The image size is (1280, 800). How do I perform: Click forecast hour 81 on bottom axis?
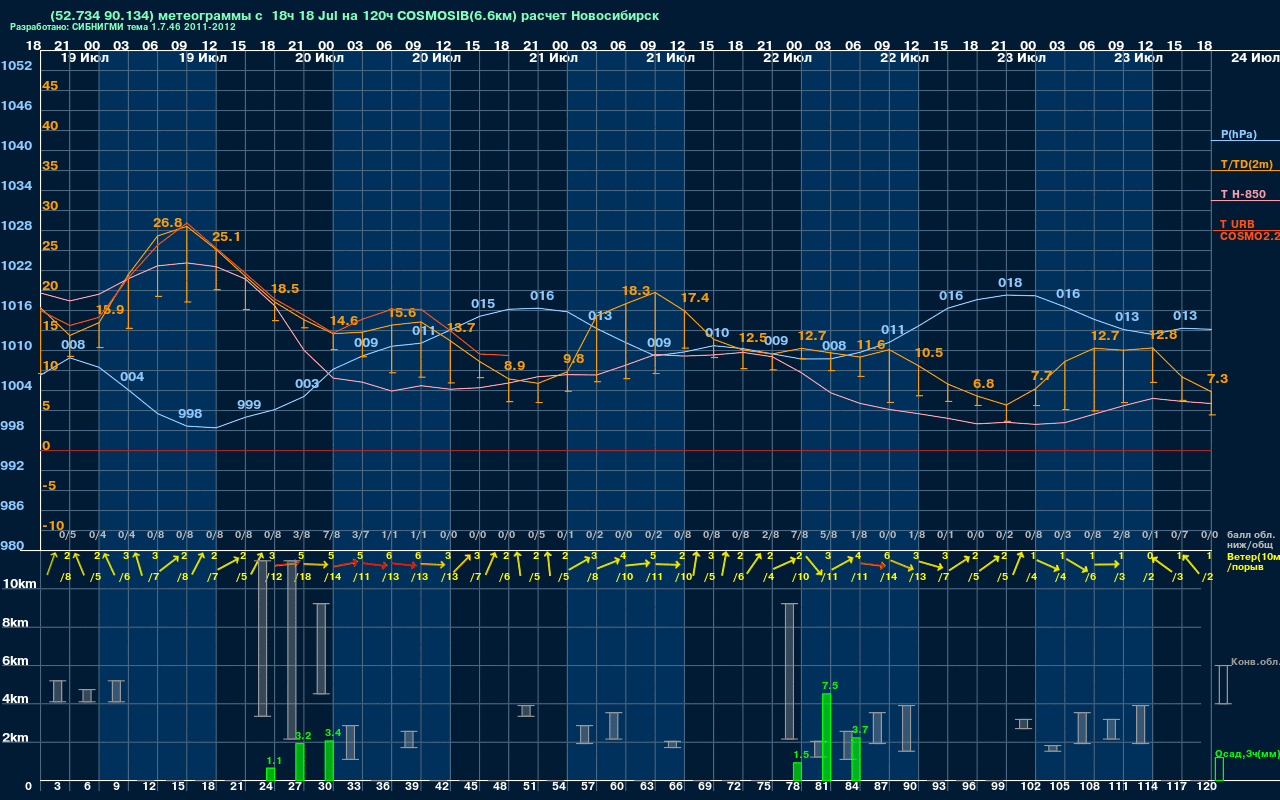coord(823,787)
